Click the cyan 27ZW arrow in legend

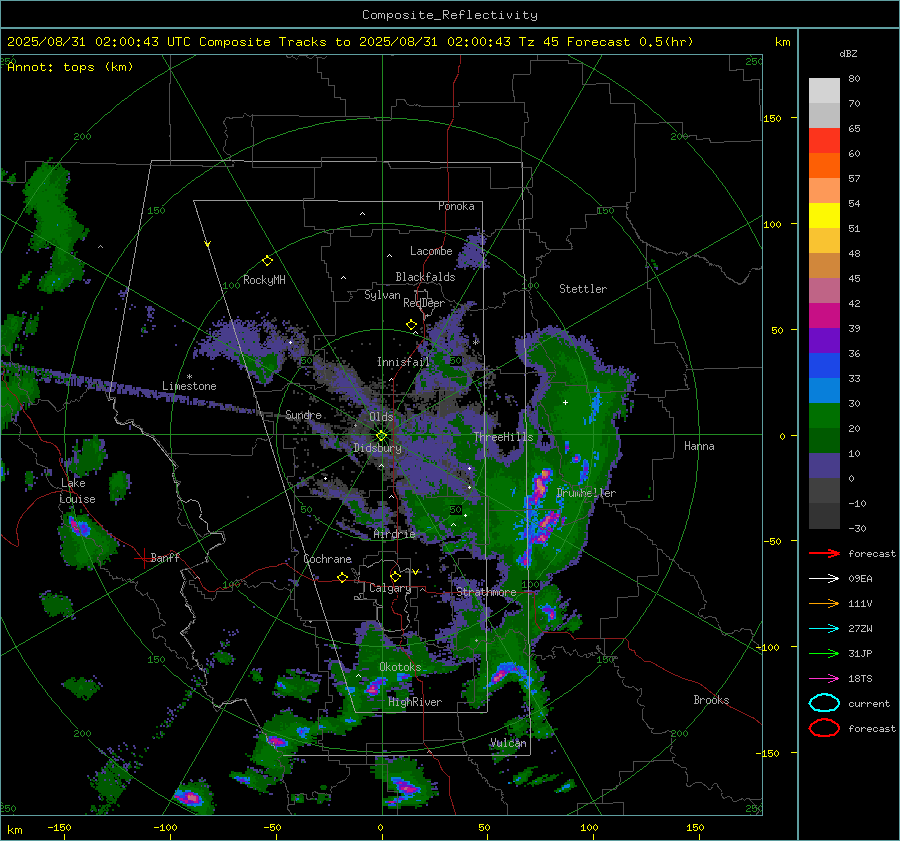(824, 629)
